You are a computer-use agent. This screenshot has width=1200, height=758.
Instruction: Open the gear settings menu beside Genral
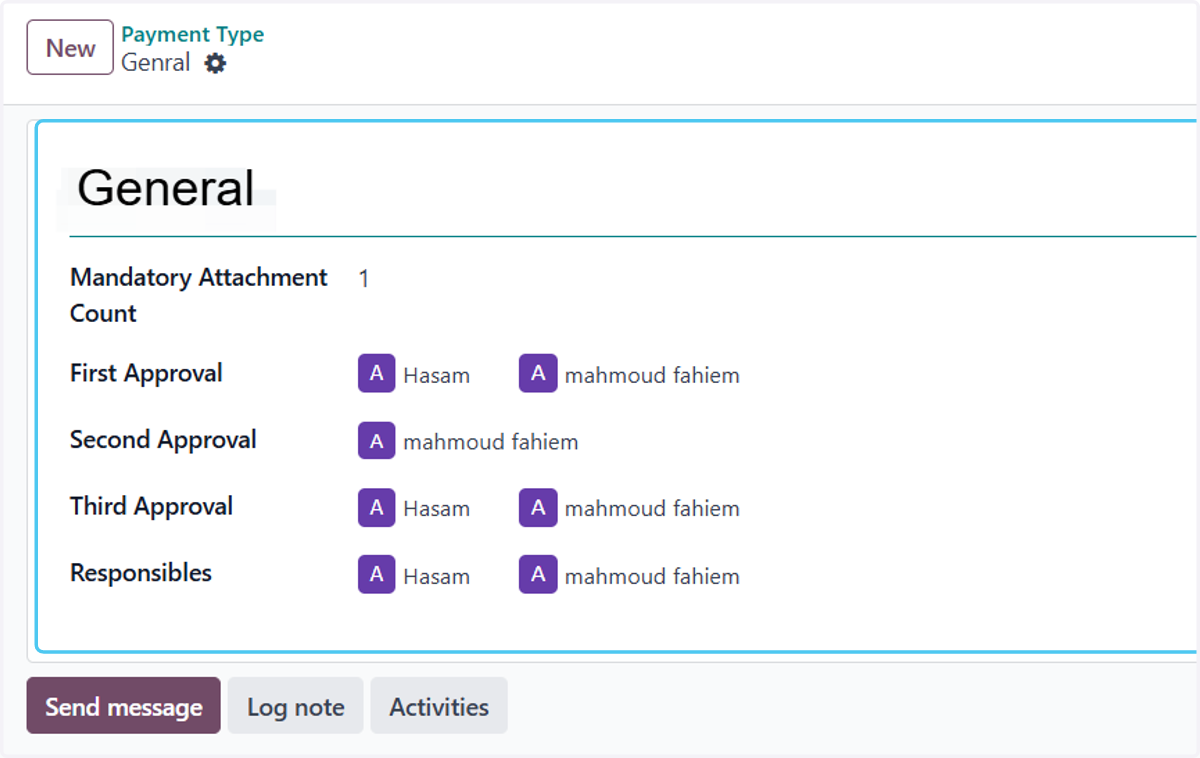[x=215, y=64]
